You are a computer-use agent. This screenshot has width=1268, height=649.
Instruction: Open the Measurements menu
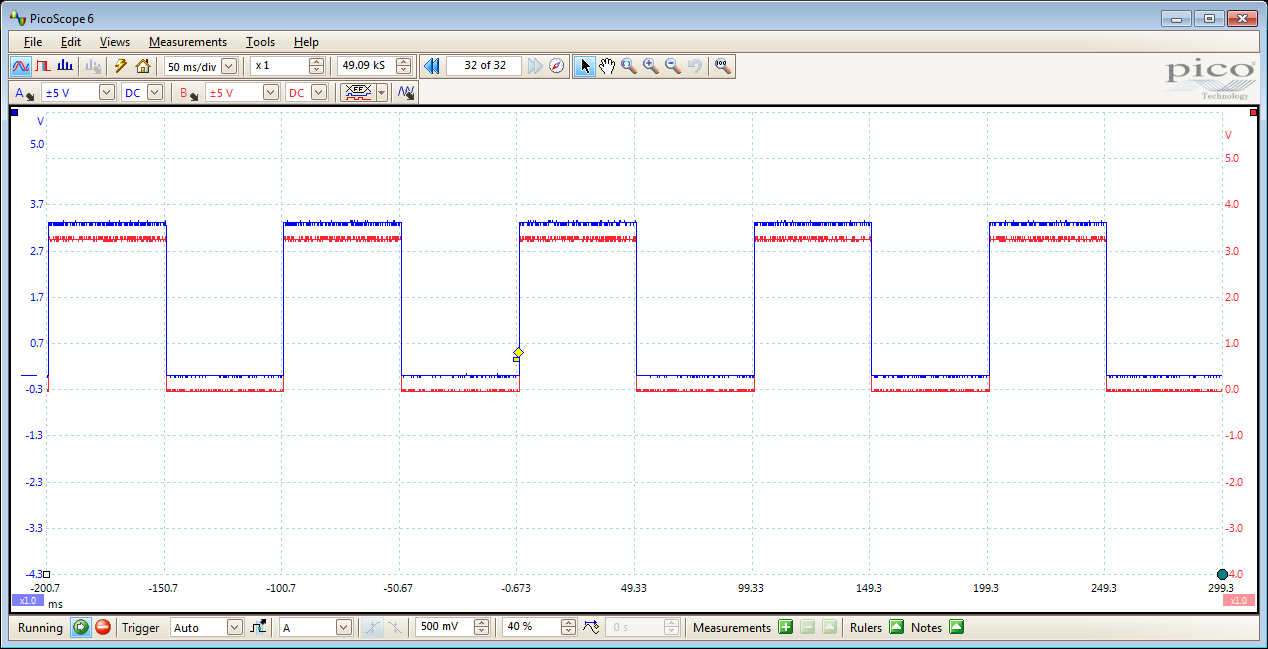188,42
